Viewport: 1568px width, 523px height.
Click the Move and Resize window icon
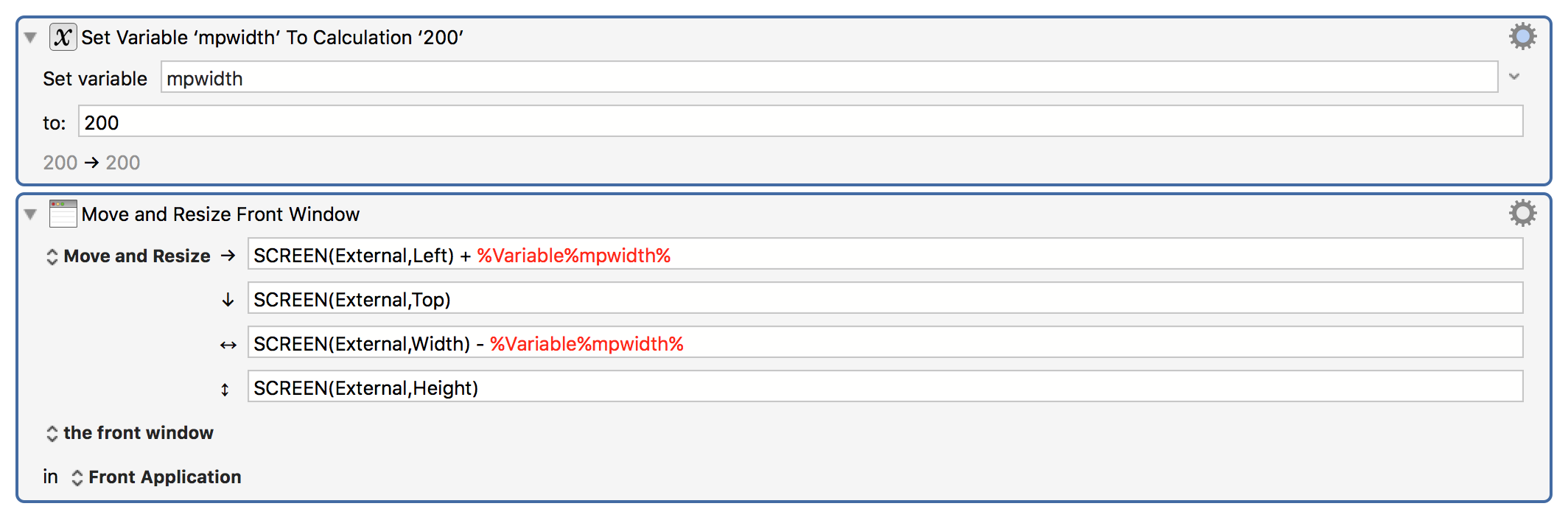63,214
